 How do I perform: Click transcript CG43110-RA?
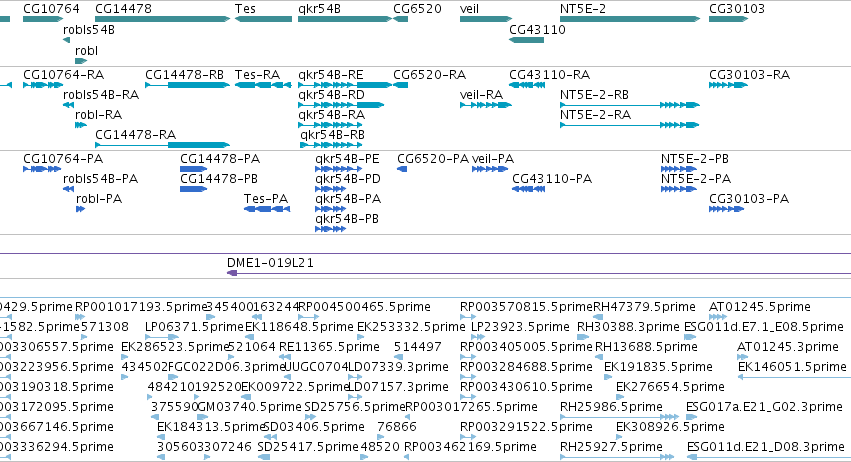click(527, 85)
